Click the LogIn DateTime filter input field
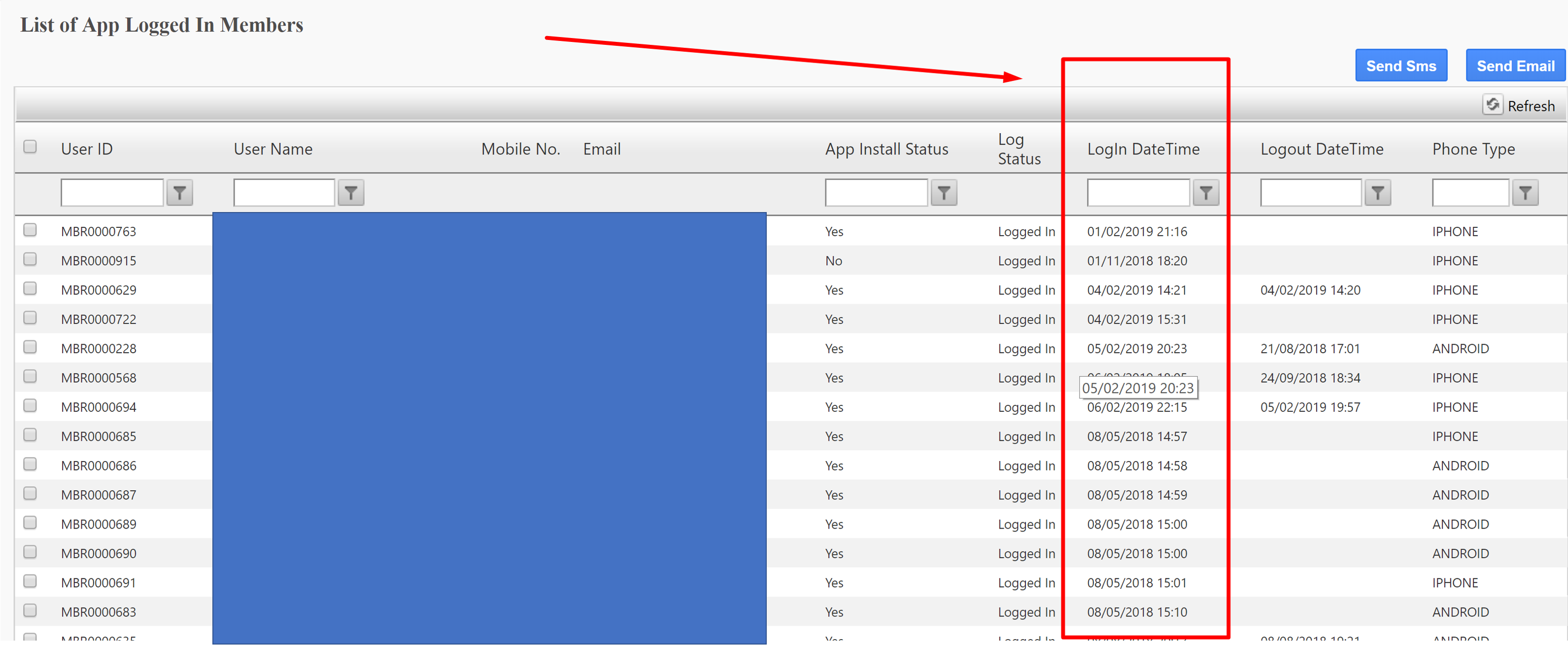 [1138, 193]
